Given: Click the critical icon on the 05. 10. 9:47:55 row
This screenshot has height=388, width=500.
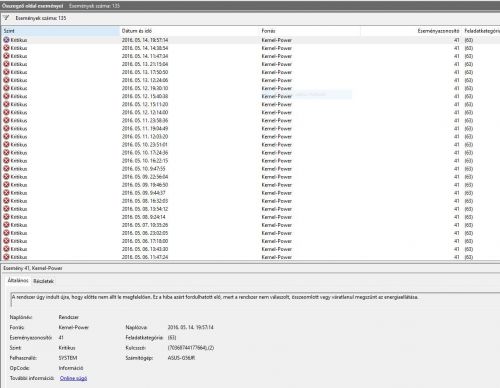Looking at the screenshot, I should pos(6,168).
